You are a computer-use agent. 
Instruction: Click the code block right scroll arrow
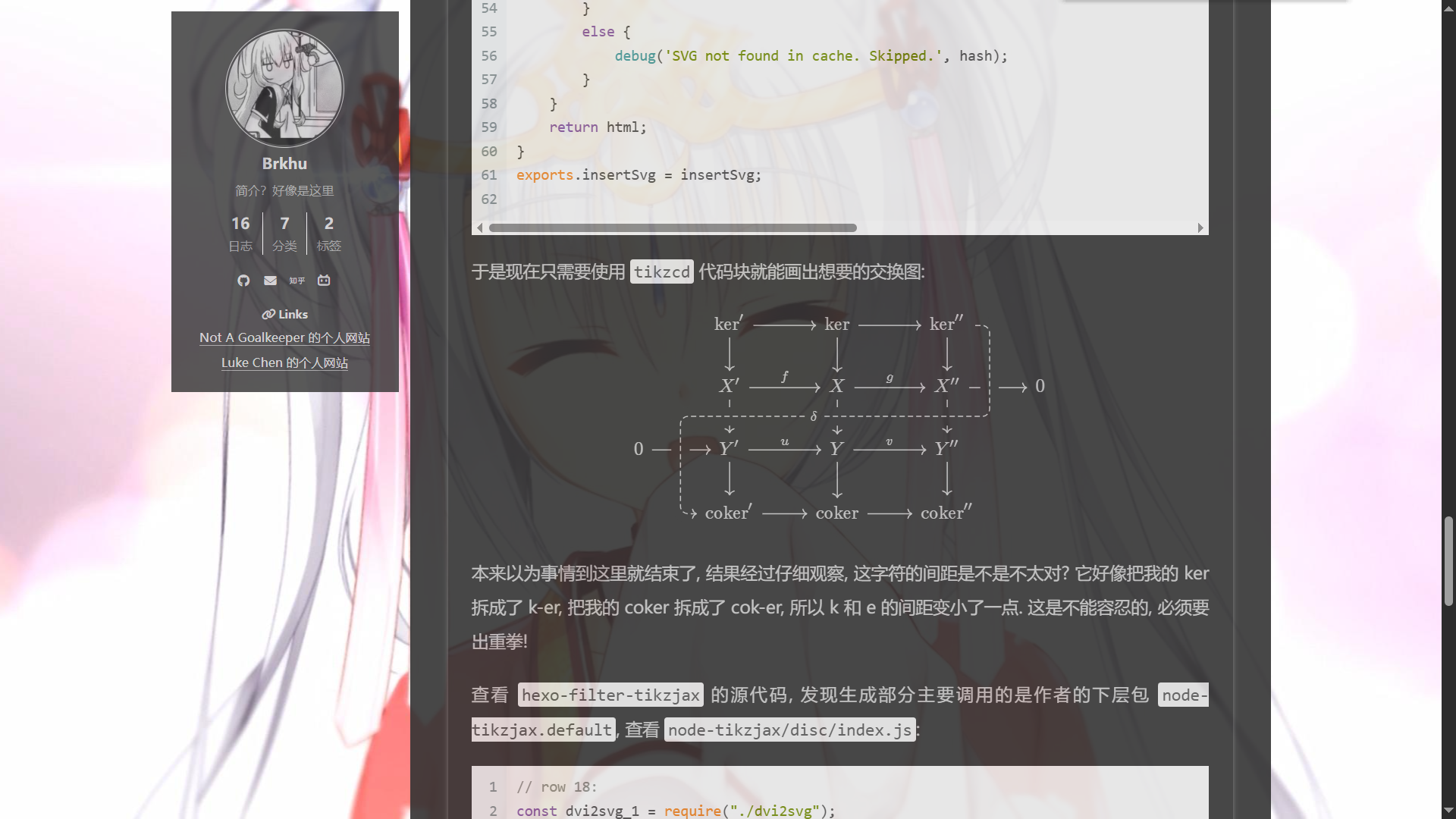point(1200,227)
